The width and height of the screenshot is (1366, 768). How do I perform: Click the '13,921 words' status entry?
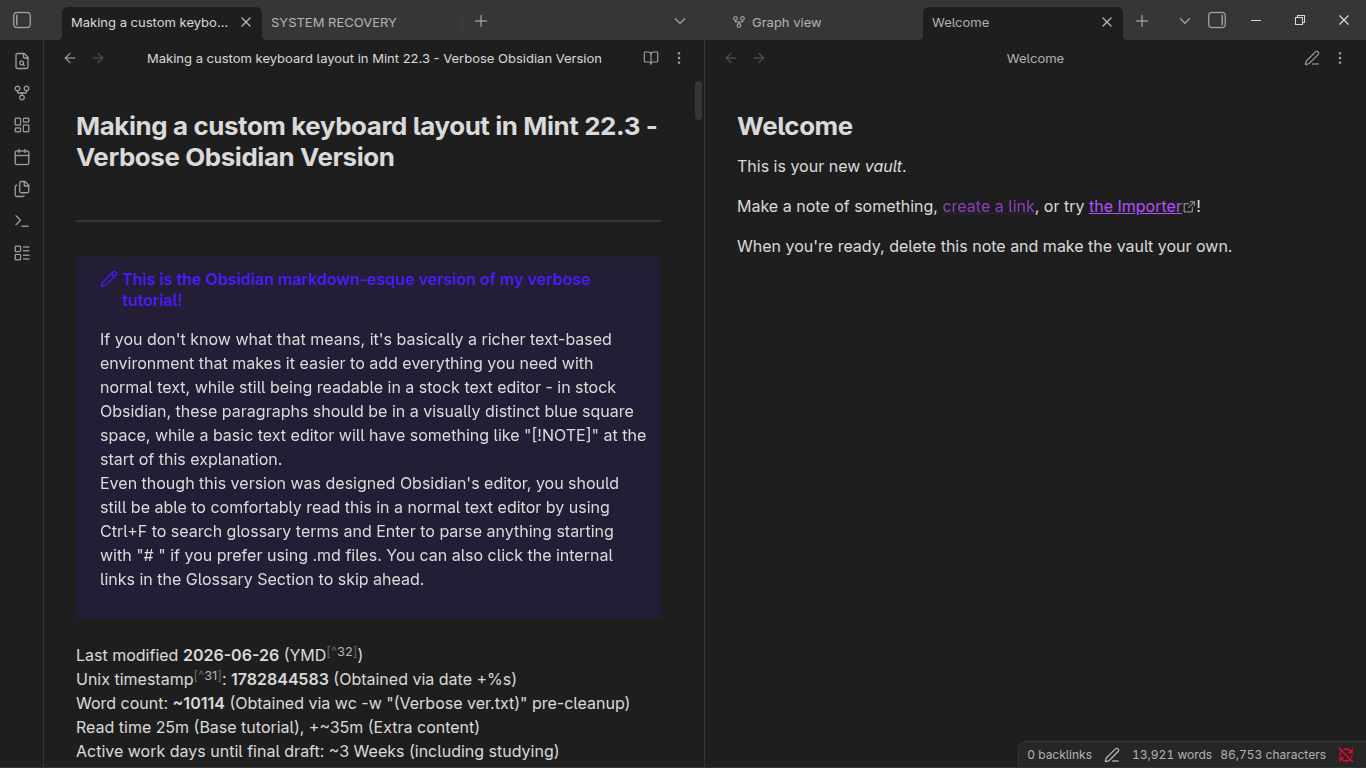pyautogui.click(x=1171, y=755)
